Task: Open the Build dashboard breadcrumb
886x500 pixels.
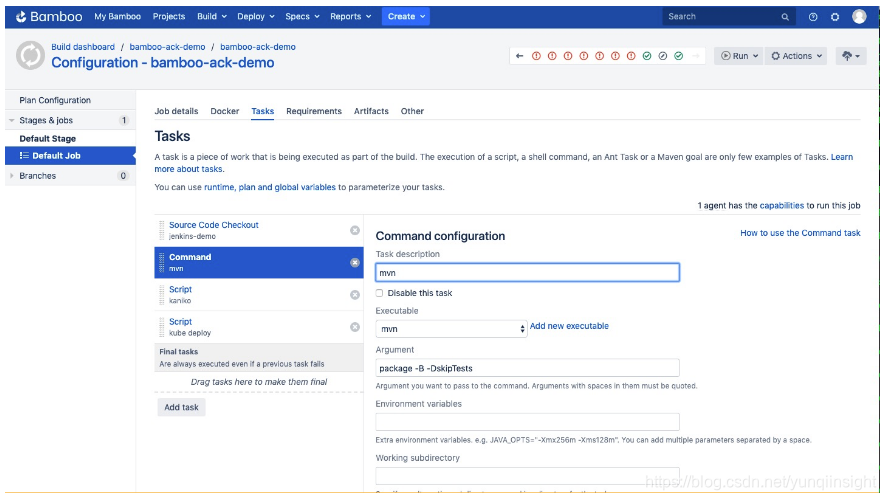Action: coord(83,47)
